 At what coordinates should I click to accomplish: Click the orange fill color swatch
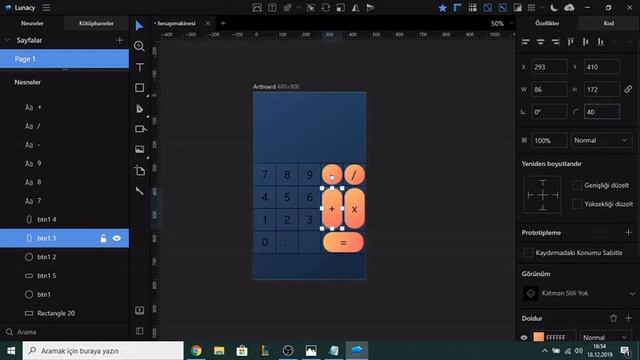539,337
